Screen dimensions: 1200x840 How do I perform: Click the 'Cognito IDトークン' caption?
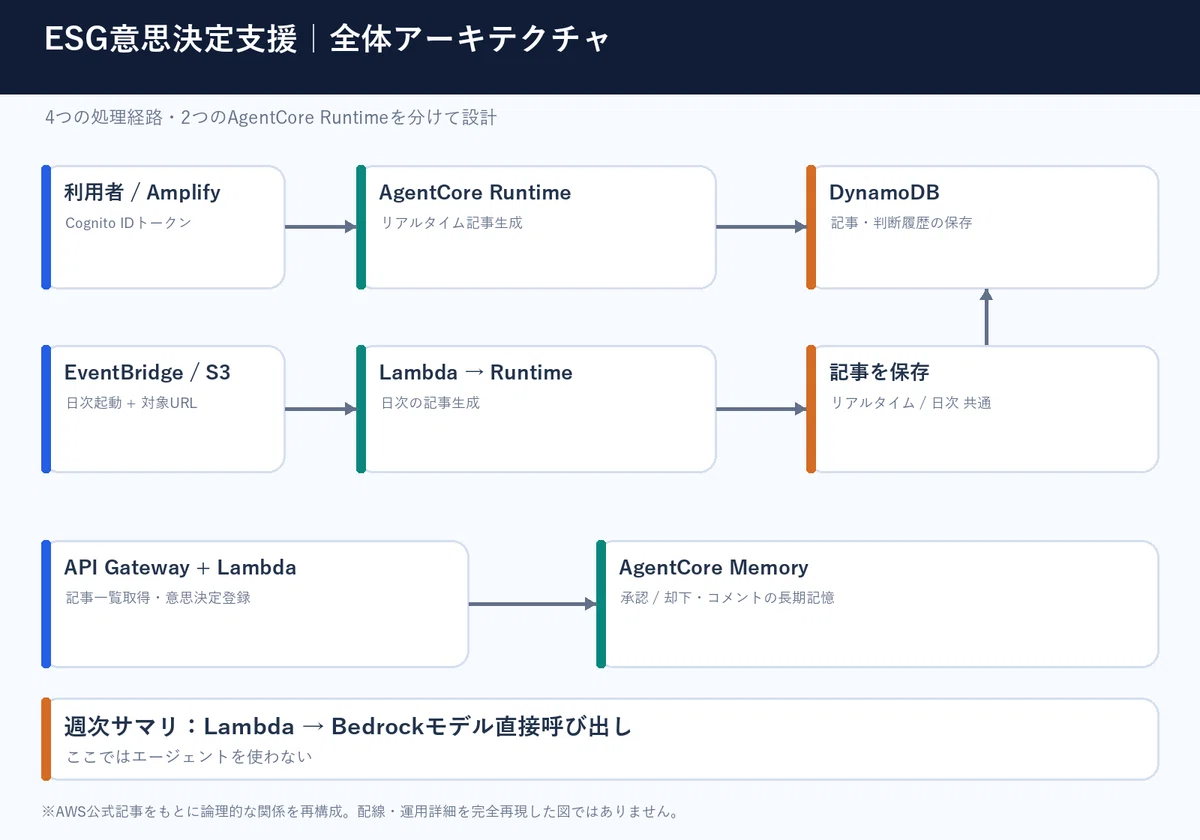pyautogui.click(x=128, y=222)
